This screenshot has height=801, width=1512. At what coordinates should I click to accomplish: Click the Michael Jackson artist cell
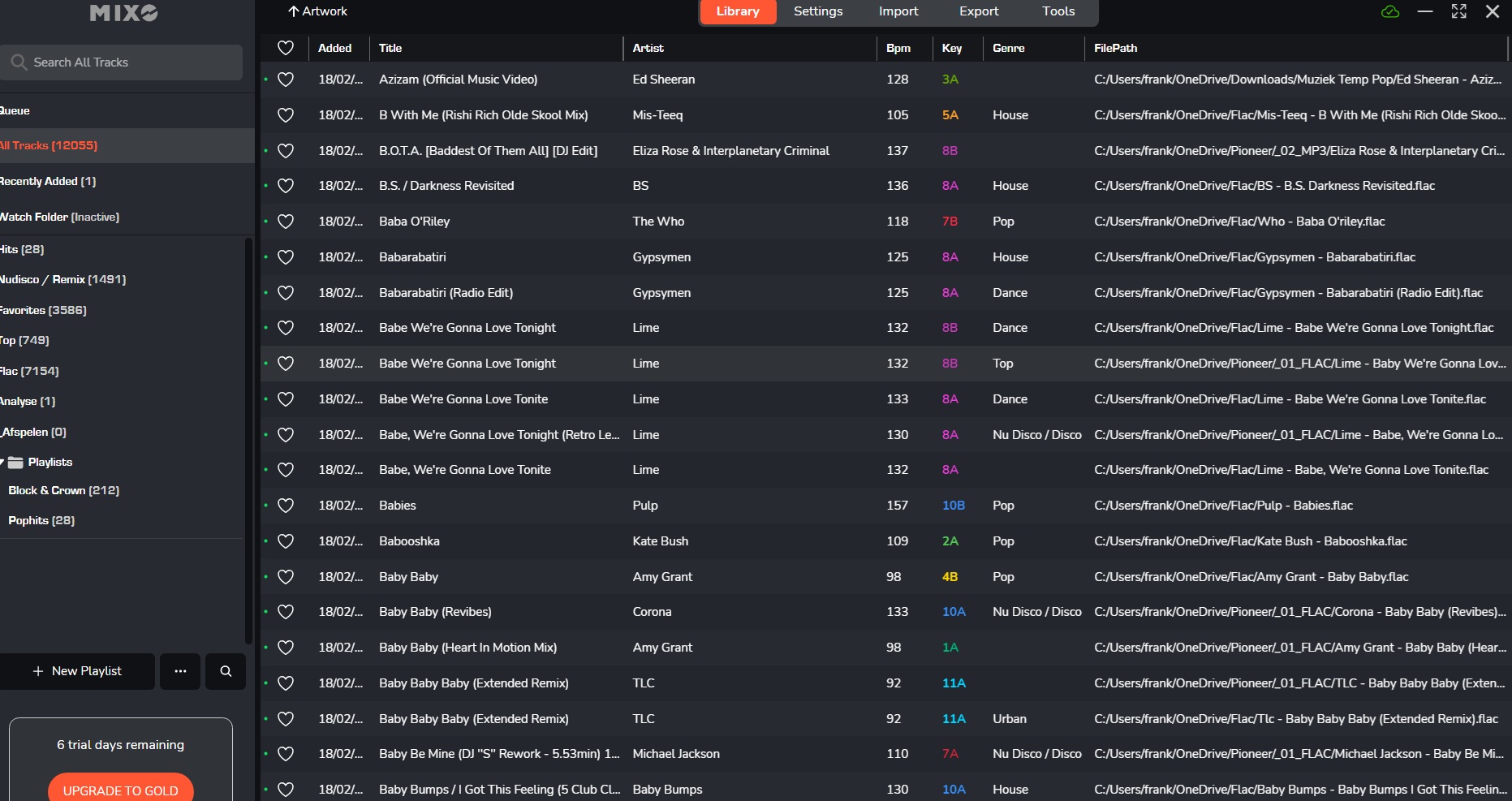coord(676,754)
